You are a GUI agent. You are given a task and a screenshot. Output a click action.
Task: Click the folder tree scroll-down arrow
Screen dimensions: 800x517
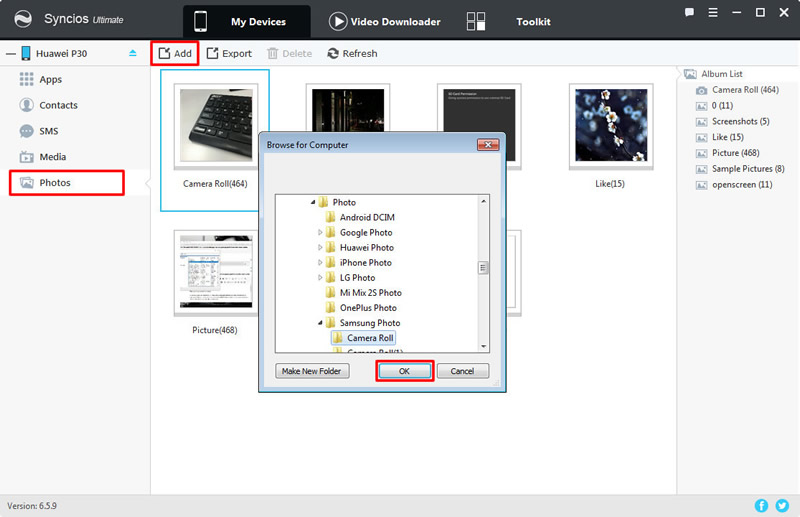coord(483,347)
